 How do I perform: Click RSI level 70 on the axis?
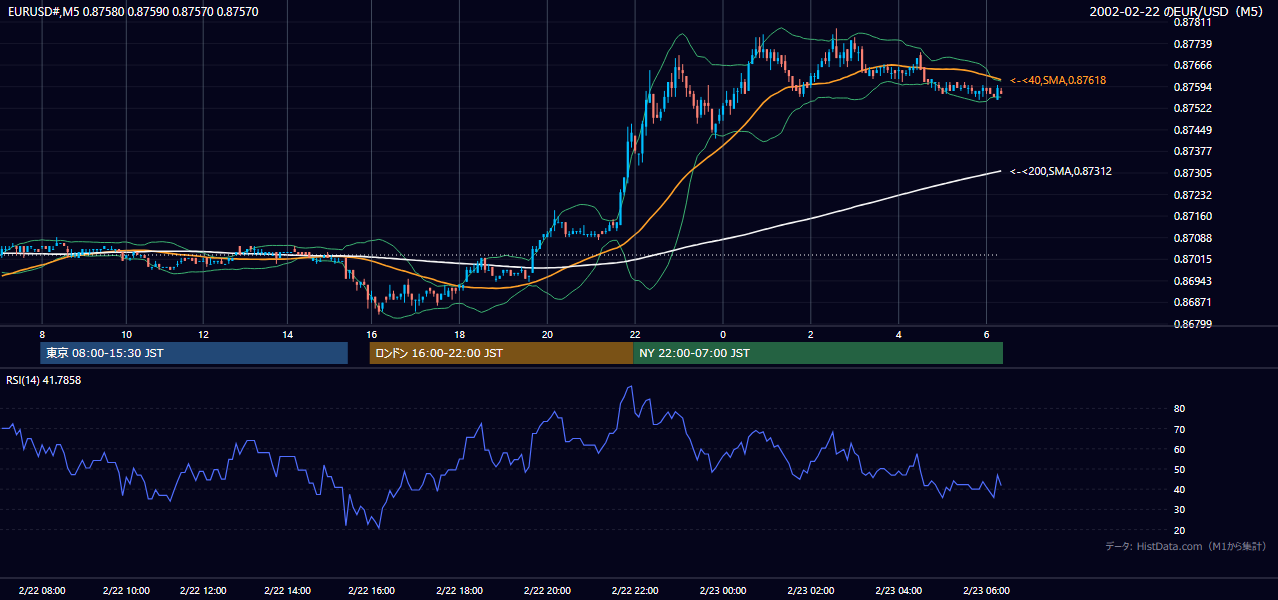pyautogui.click(x=1179, y=429)
